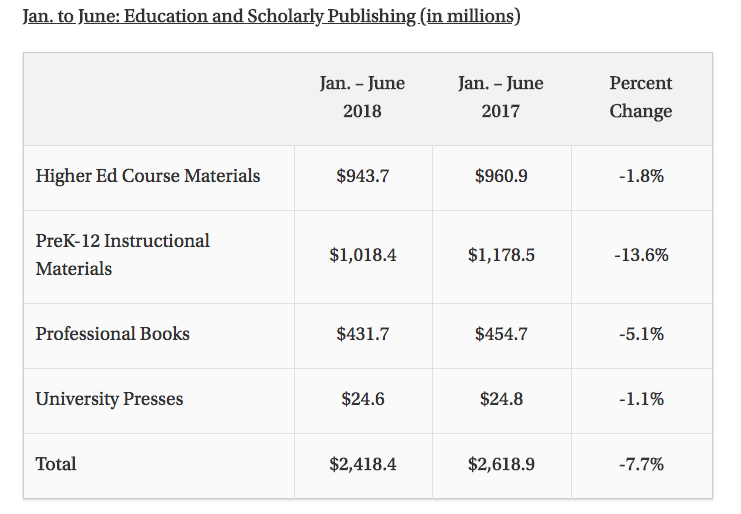Select the Professional Books row label
Image resolution: width=741 pixels, height=514 pixels.
[113, 334]
